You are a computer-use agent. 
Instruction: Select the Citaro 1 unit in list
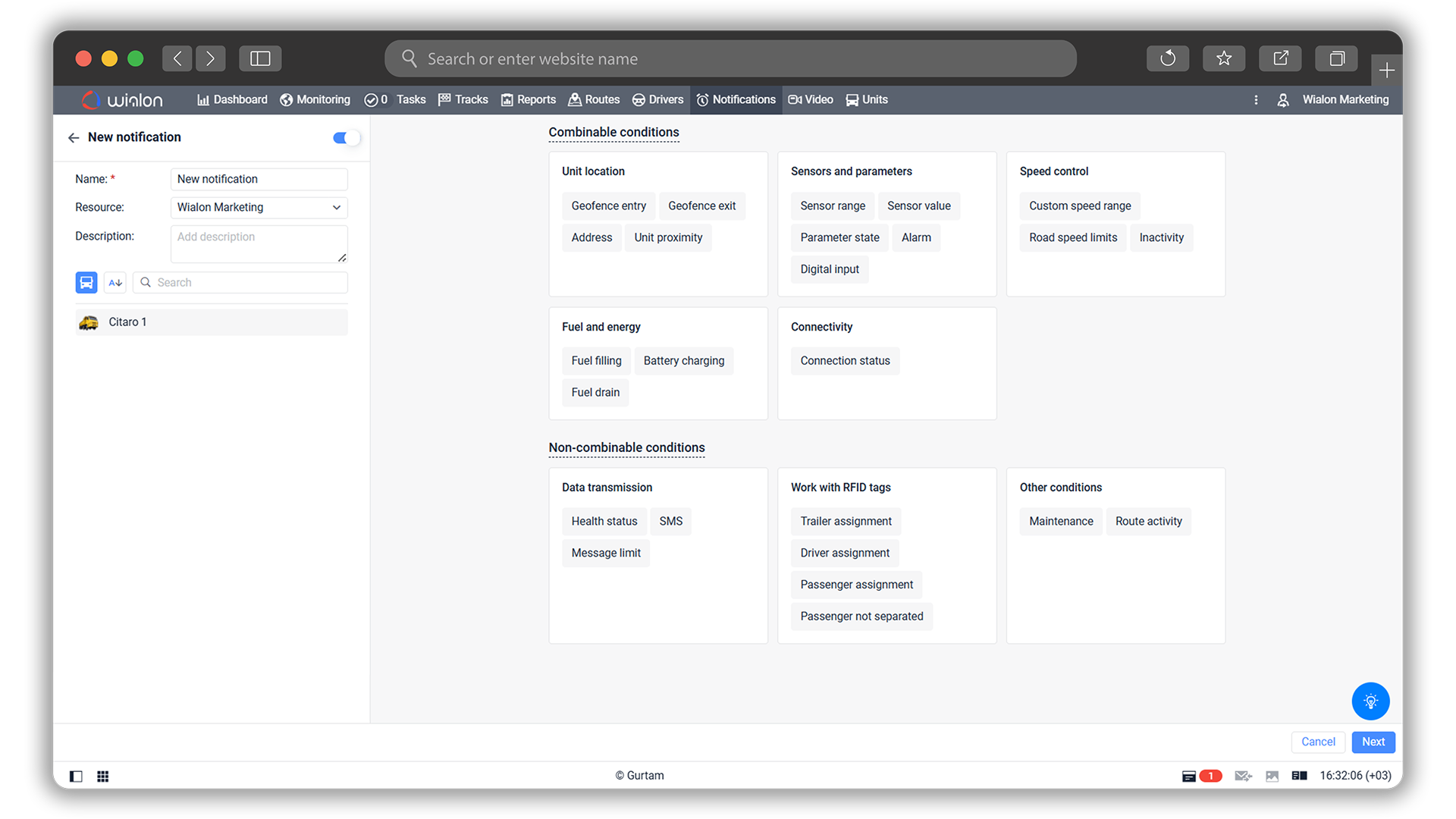click(x=127, y=322)
